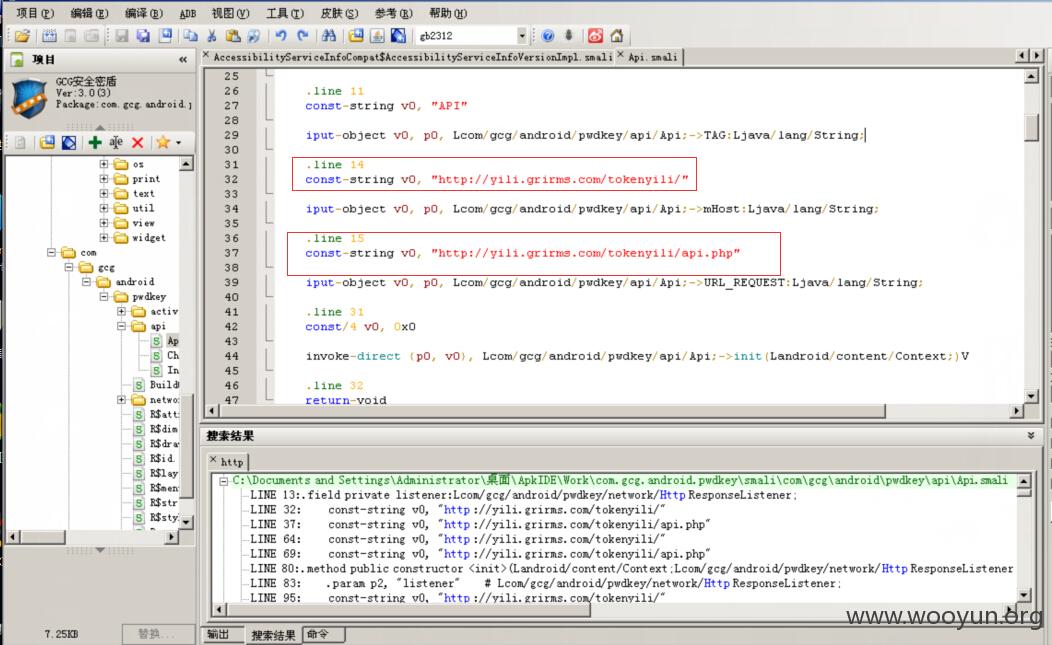Image resolution: width=1052 pixels, height=645 pixels.
Task: Click the open-folder-location icon in project panel toolbar
Action: (x=47, y=142)
